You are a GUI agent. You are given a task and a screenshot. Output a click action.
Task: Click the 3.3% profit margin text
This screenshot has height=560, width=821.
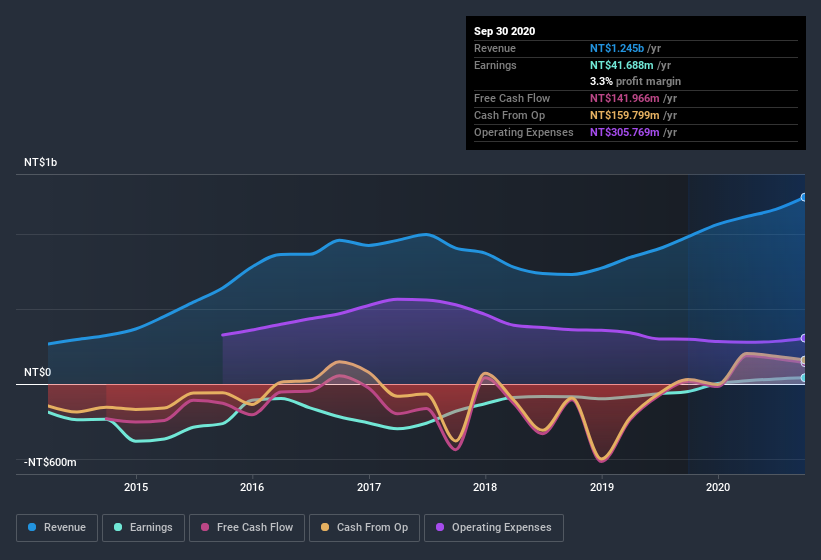pyautogui.click(x=636, y=81)
